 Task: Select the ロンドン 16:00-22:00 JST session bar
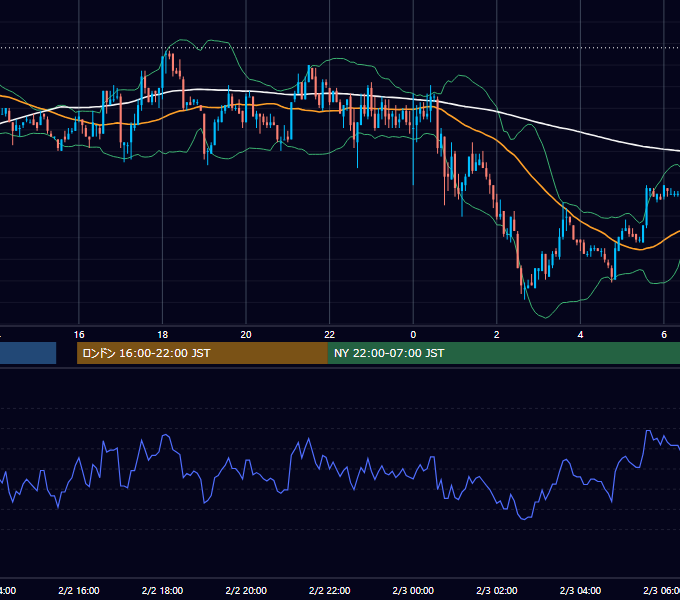[x=202, y=353]
